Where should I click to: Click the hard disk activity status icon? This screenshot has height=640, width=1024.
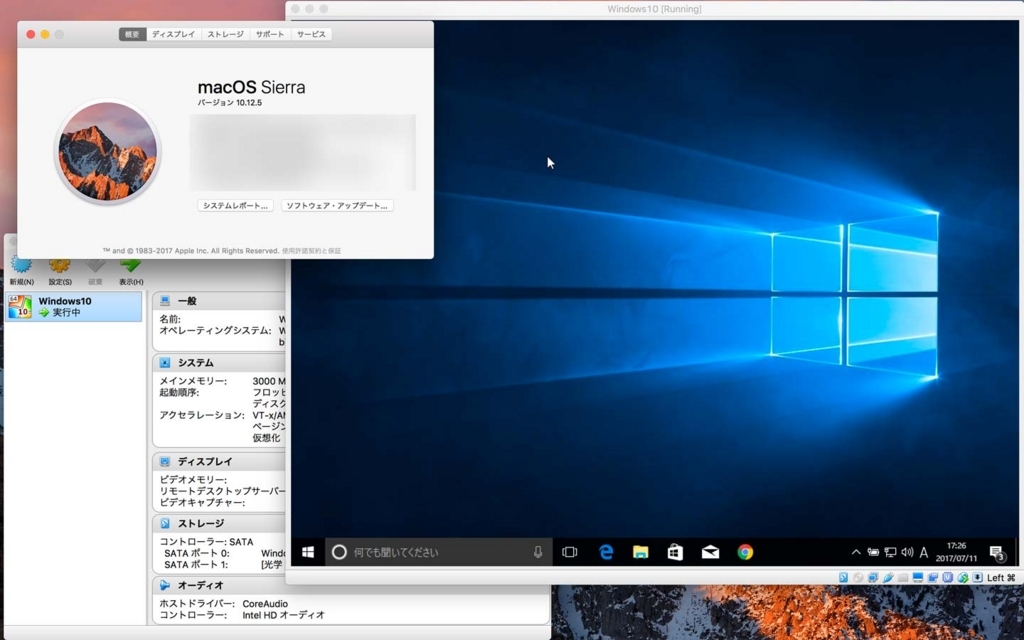click(x=843, y=577)
